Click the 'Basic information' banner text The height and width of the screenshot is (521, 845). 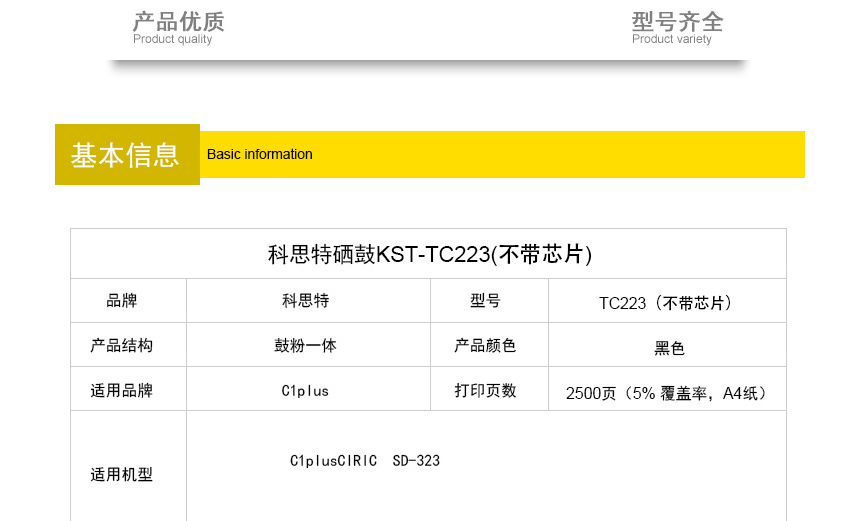(x=260, y=155)
